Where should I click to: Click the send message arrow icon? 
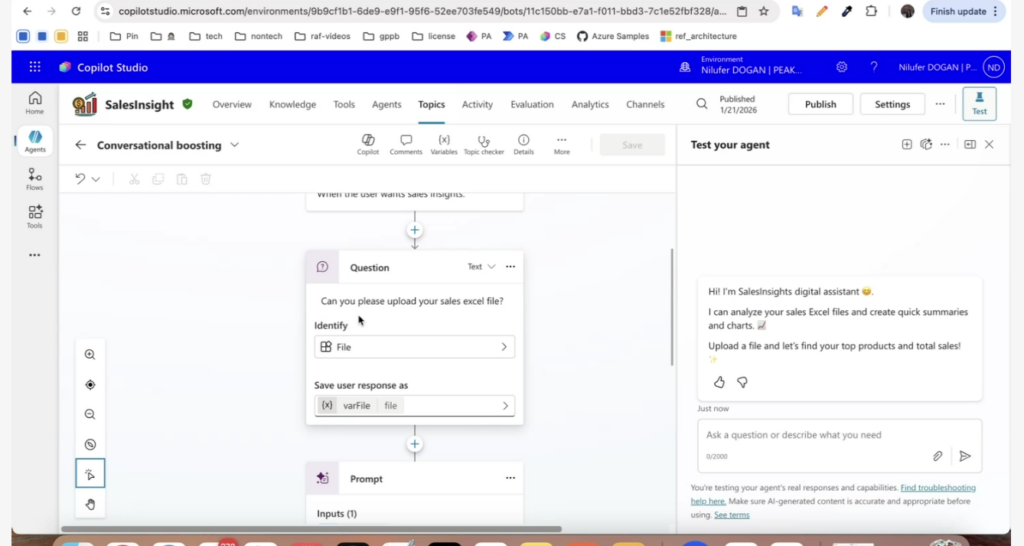pos(965,456)
